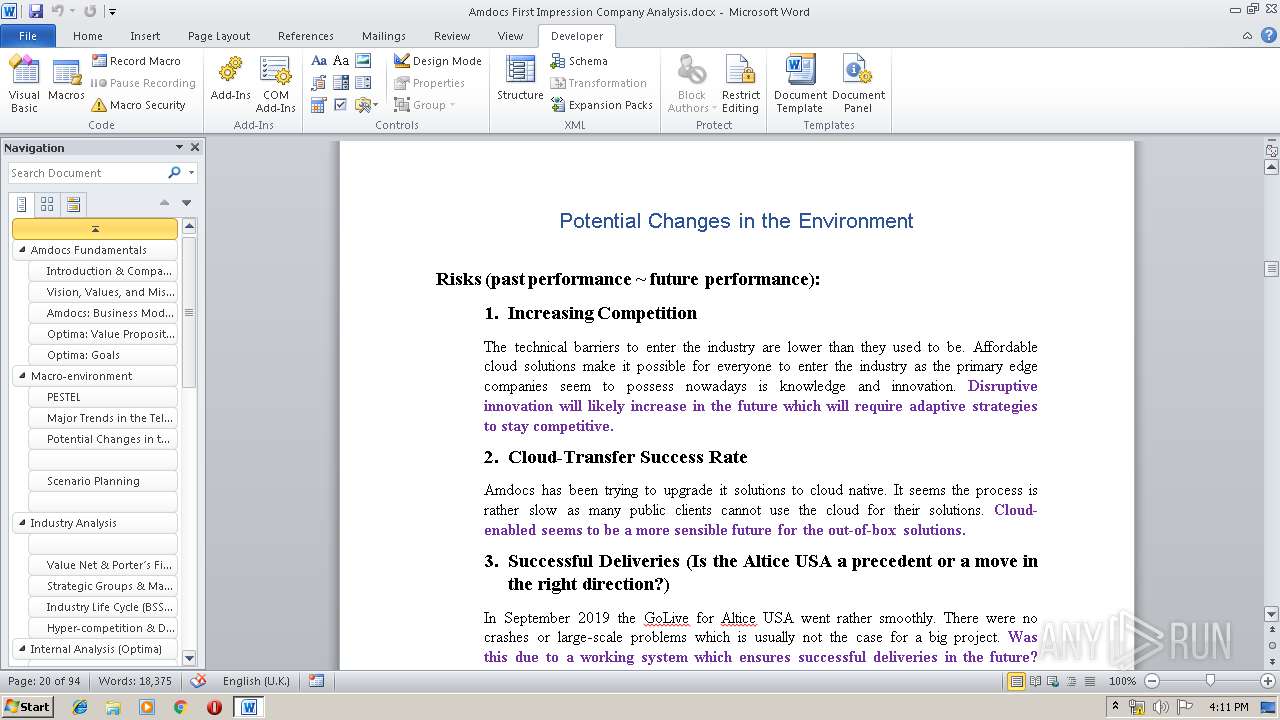
Task: Open XML Schema settings
Action: [x=579, y=61]
